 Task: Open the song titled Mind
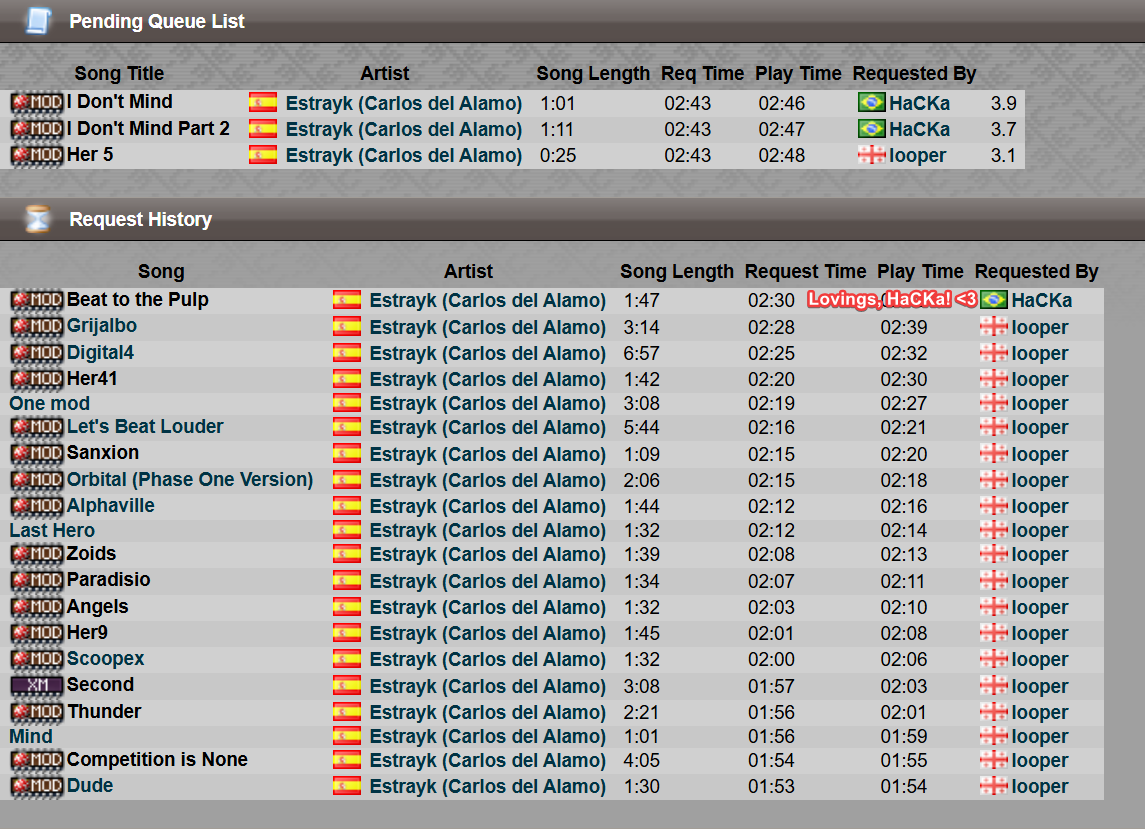click(x=31, y=737)
